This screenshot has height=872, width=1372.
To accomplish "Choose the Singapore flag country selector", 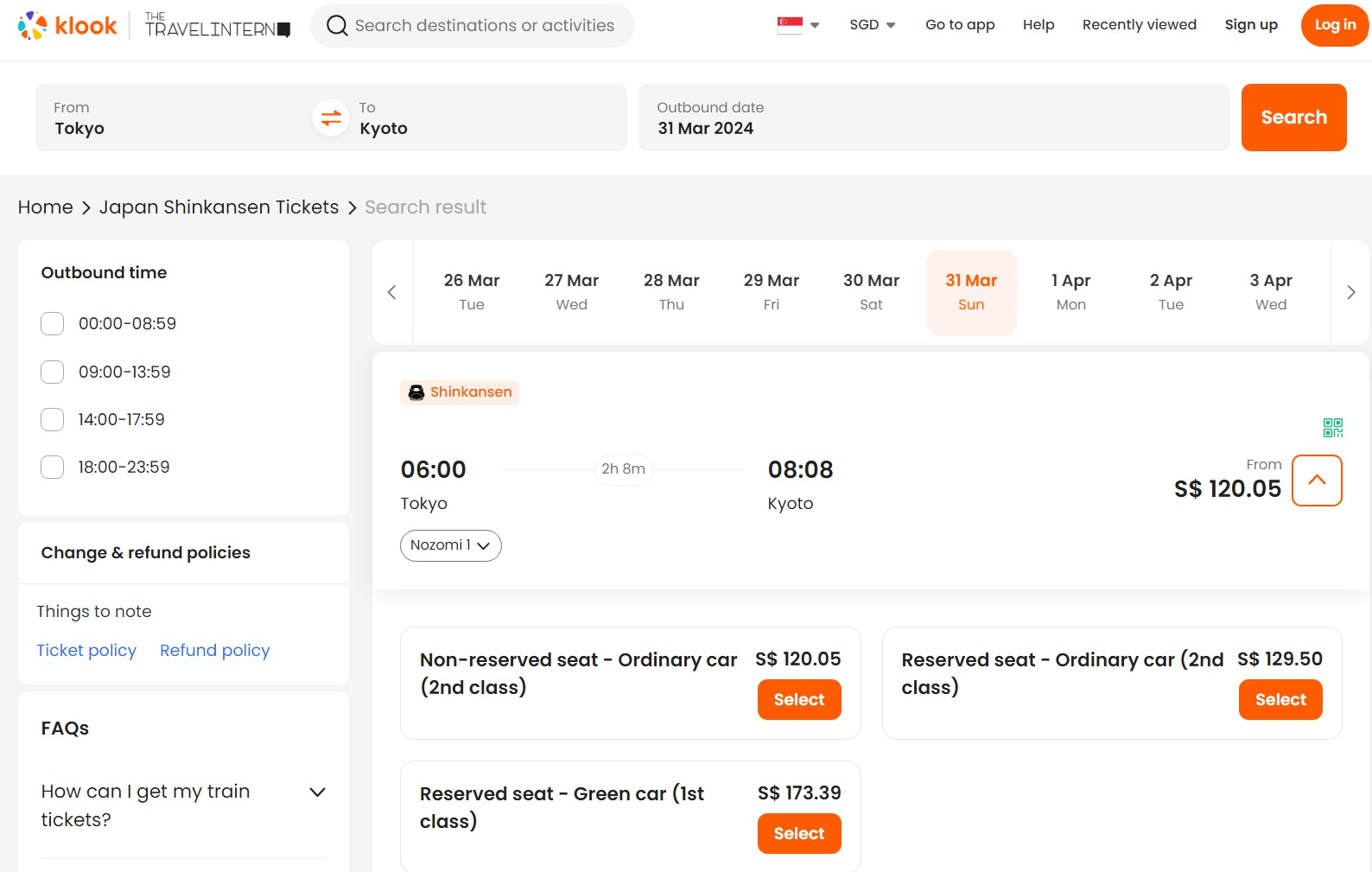I will point(790,25).
